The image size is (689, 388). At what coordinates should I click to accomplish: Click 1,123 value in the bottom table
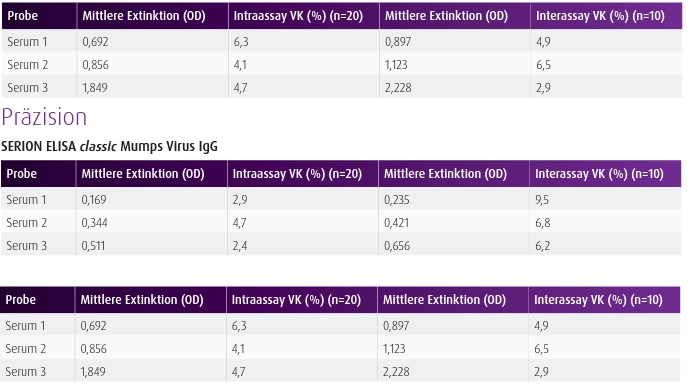tap(394, 349)
